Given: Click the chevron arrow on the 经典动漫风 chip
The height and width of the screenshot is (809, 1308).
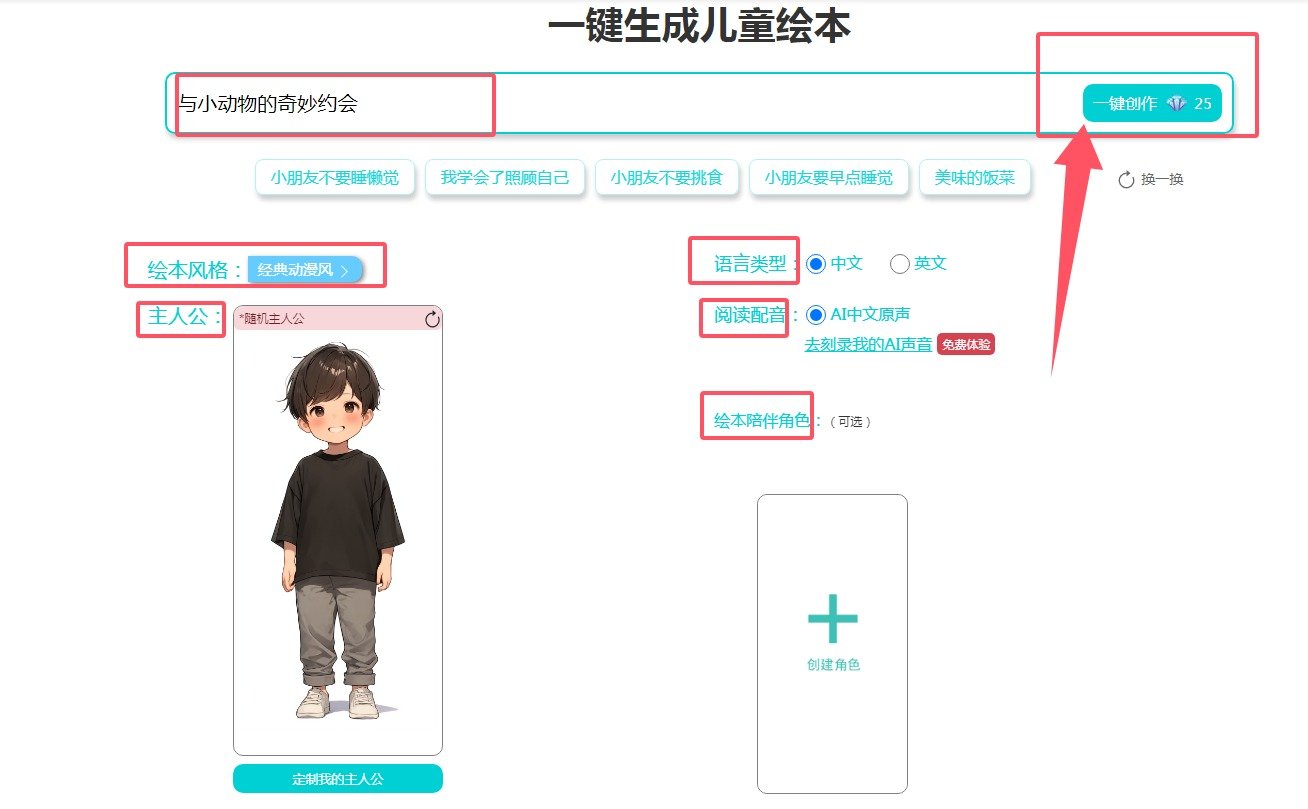Looking at the screenshot, I should [344, 270].
